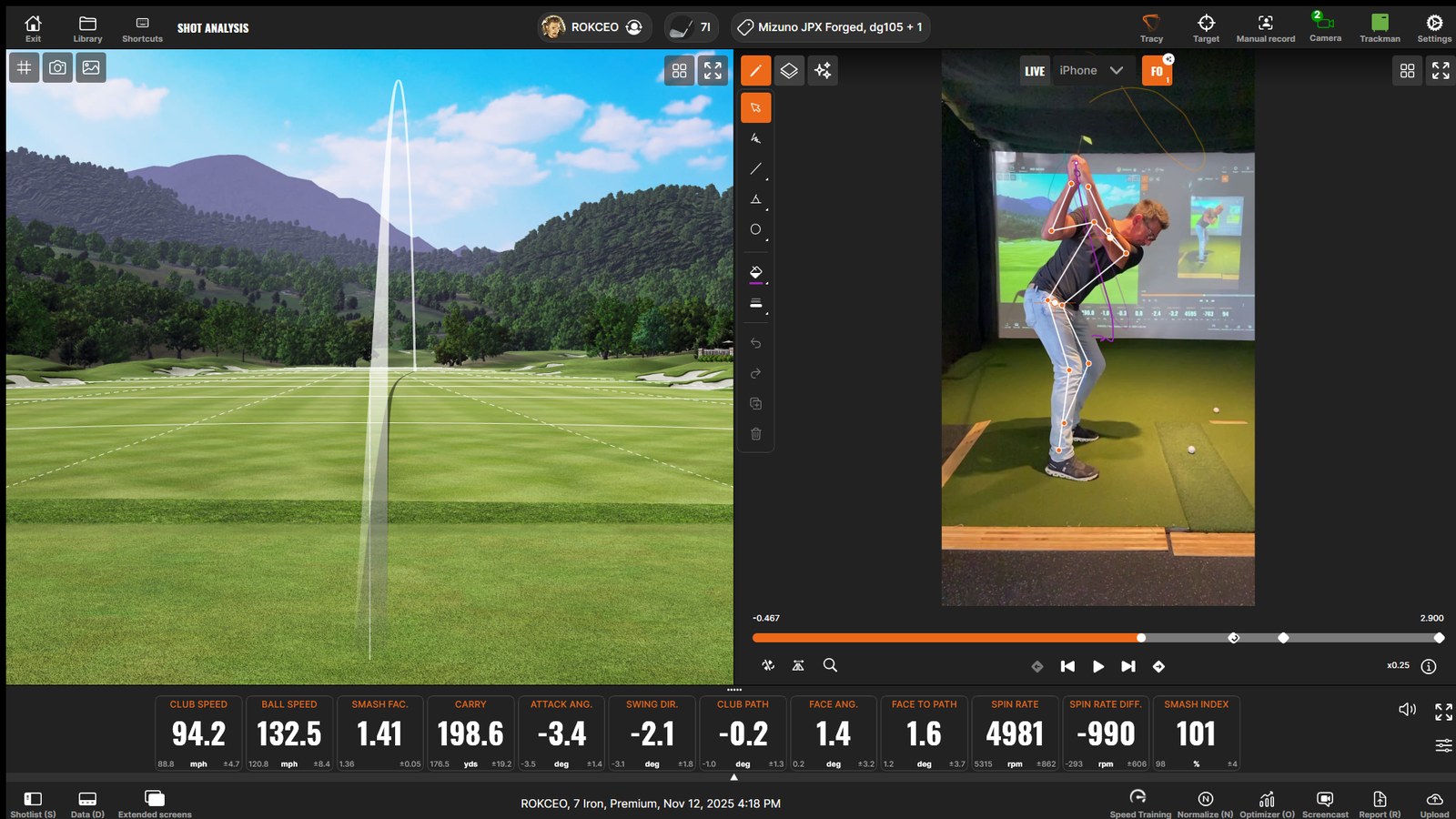This screenshot has height=819, width=1456.
Task: Open the Camera panel
Action: [1325, 26]
